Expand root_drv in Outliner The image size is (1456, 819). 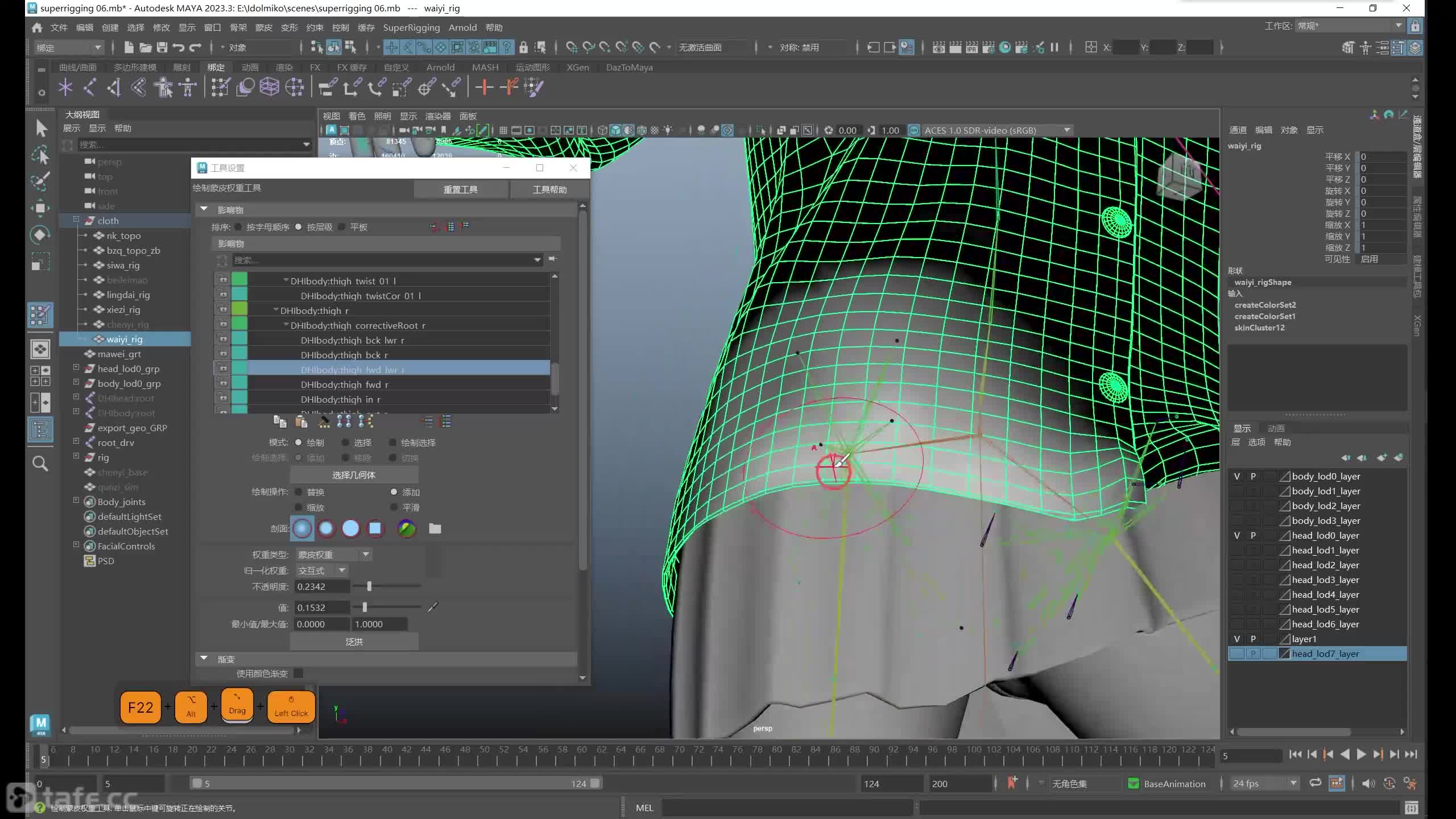(76, 442)
